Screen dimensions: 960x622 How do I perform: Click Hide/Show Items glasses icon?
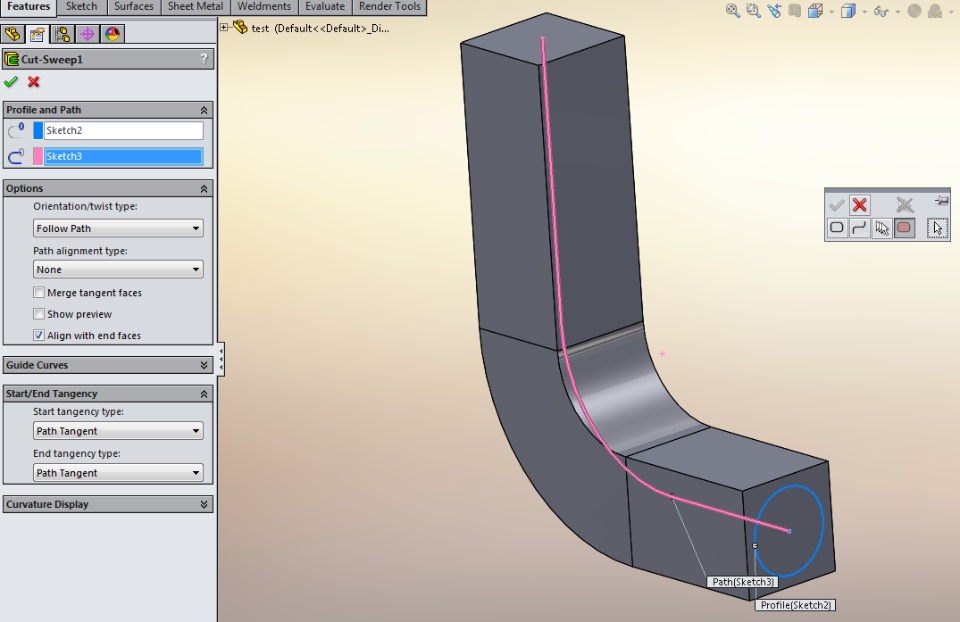click(x=881, y=11)
